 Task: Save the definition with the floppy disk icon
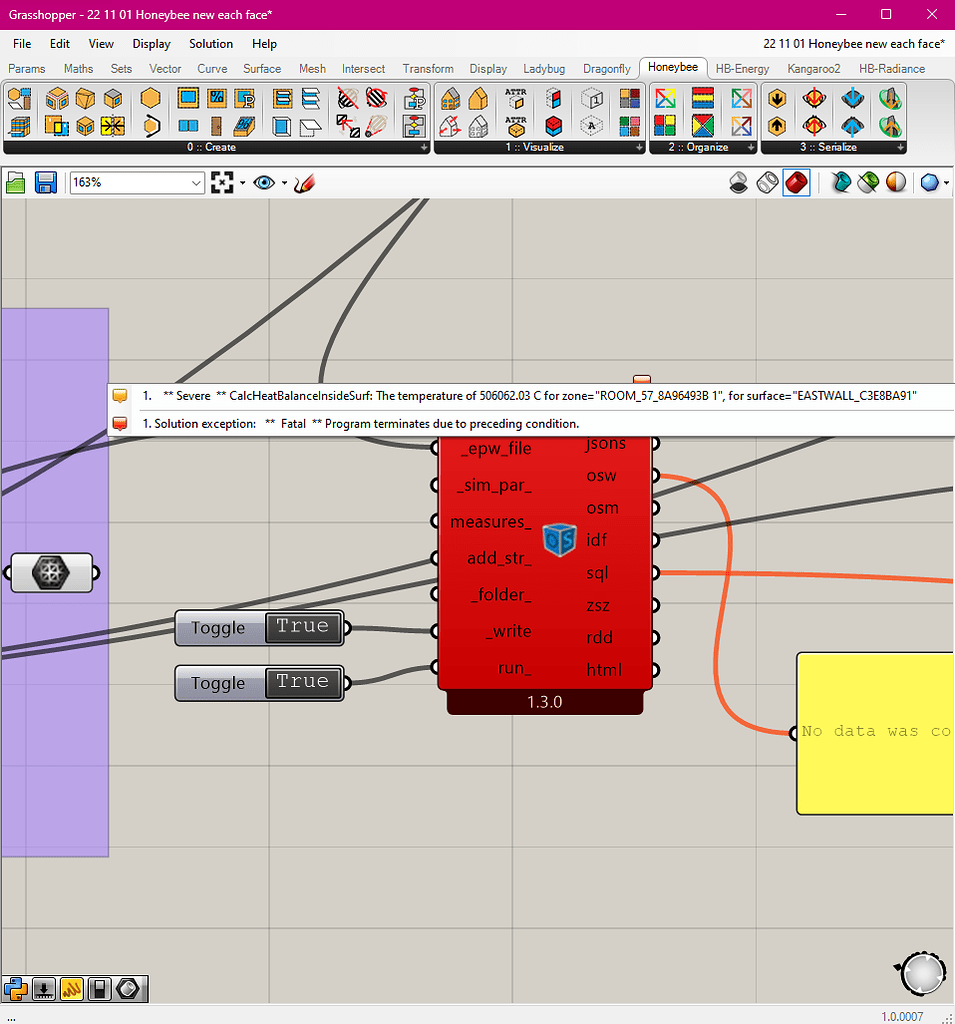point(45,182)
